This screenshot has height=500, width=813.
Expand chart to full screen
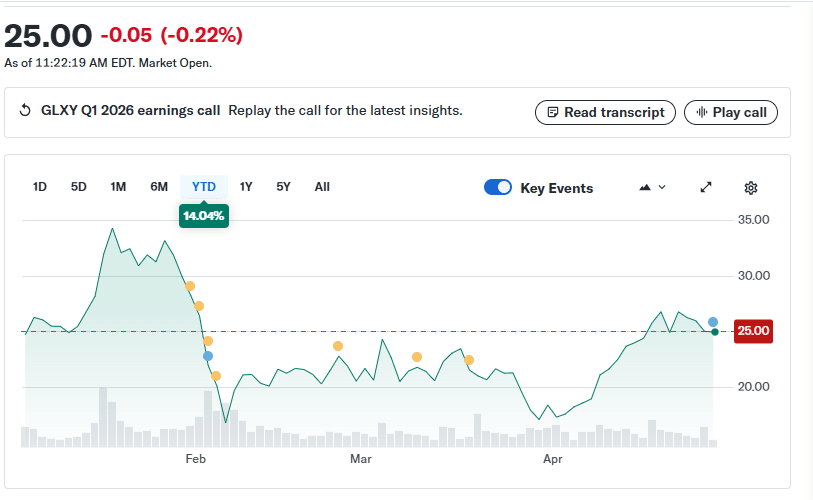pos(706,188)
